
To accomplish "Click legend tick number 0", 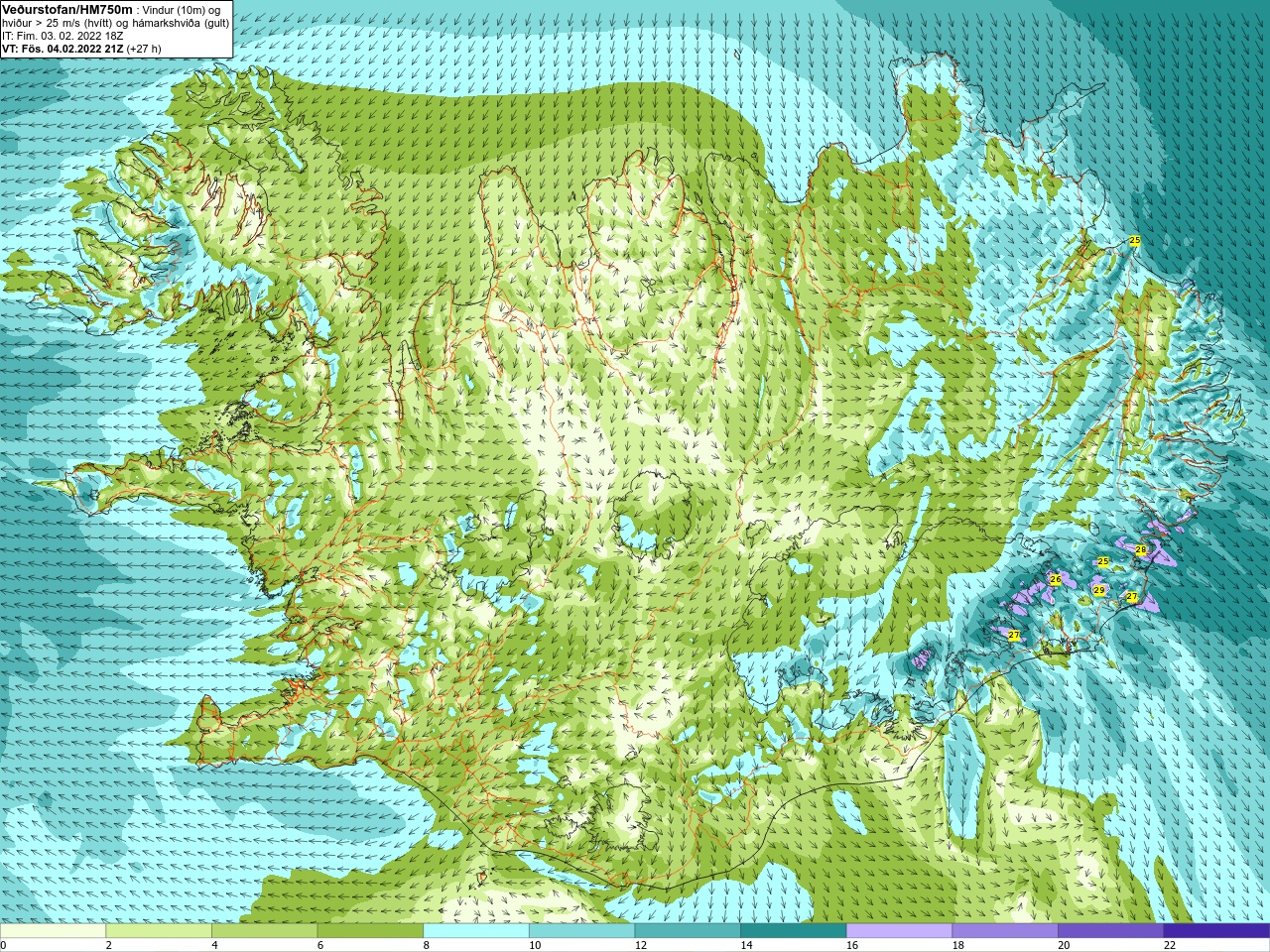I will [x=4, y=945].
